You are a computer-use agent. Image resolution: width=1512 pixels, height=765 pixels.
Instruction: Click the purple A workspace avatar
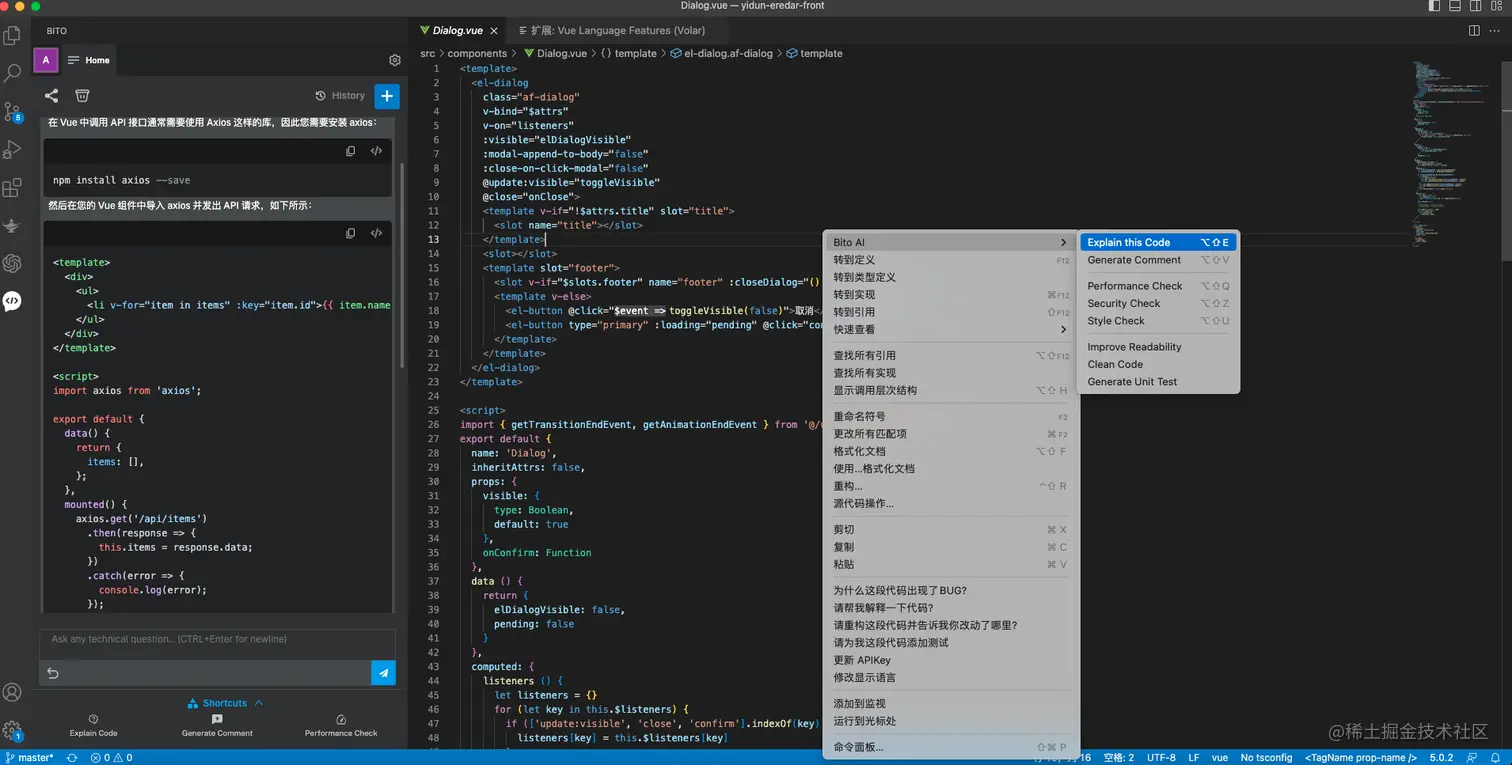[x=46, y=60]
